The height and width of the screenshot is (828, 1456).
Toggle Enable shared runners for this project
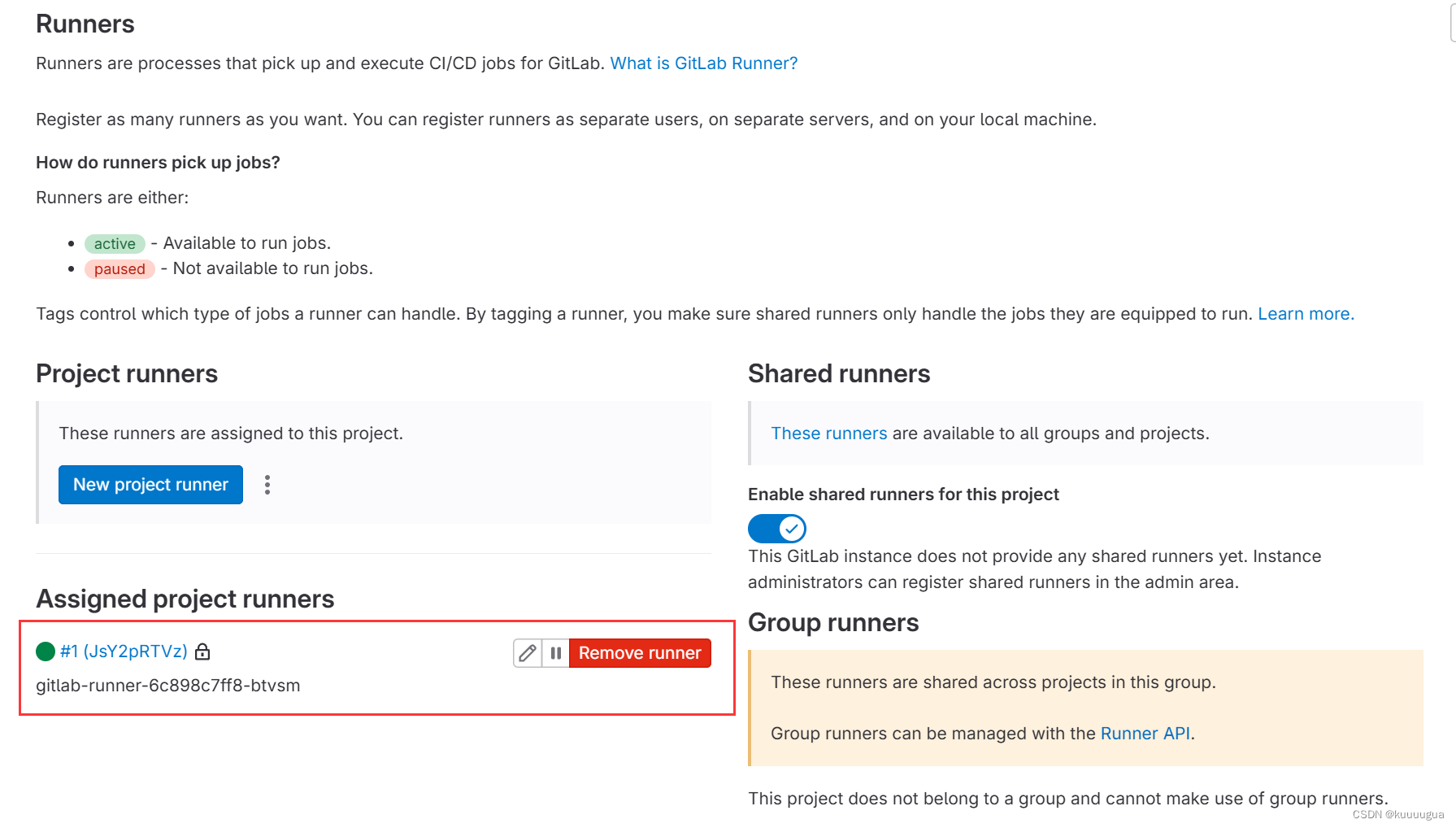[777, 529]
